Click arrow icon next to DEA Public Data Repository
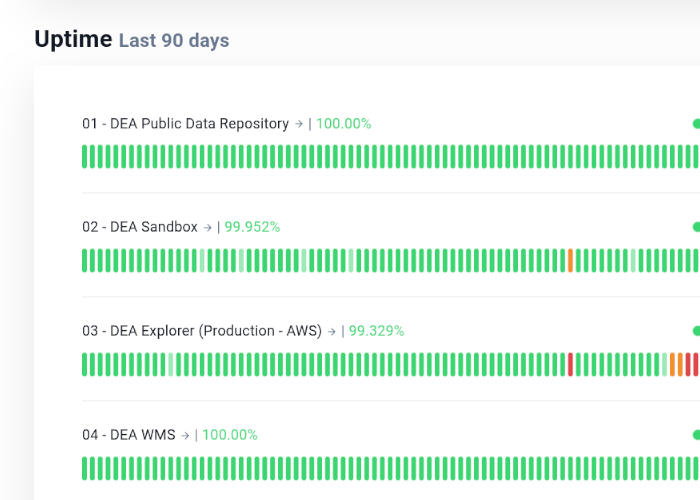 tap(299, 124)
